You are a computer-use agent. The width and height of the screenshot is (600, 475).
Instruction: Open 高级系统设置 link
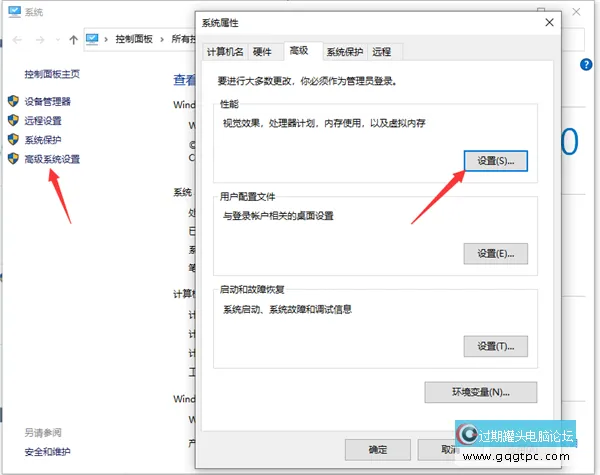52,159
